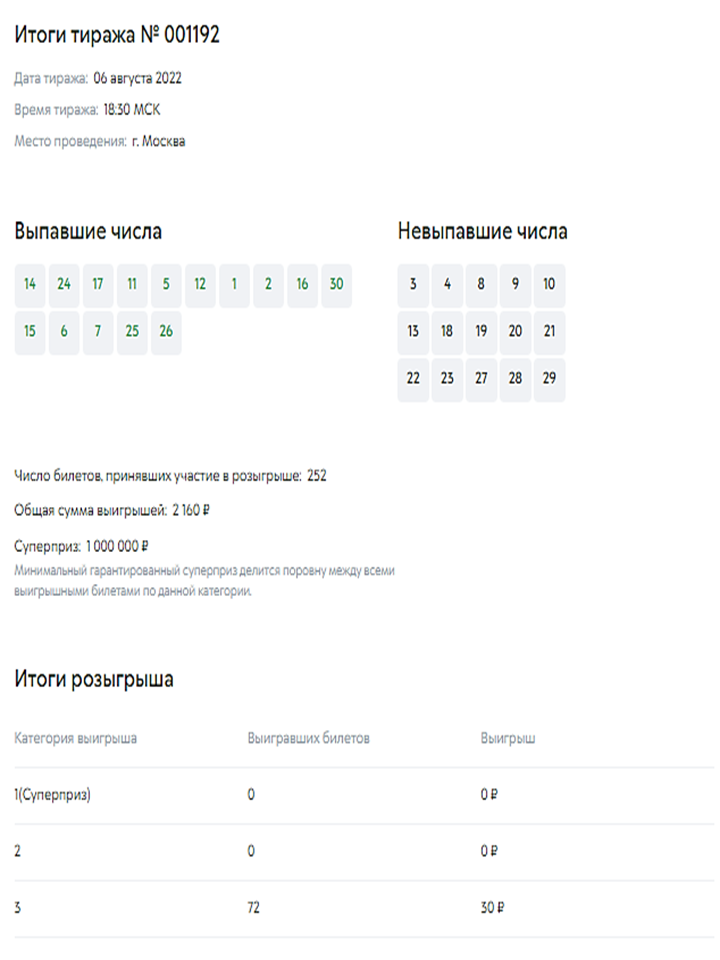Click drawn number 14 tile
Image resolution: width=720 pixels, height=960 pixels.
tap(30, 285)
